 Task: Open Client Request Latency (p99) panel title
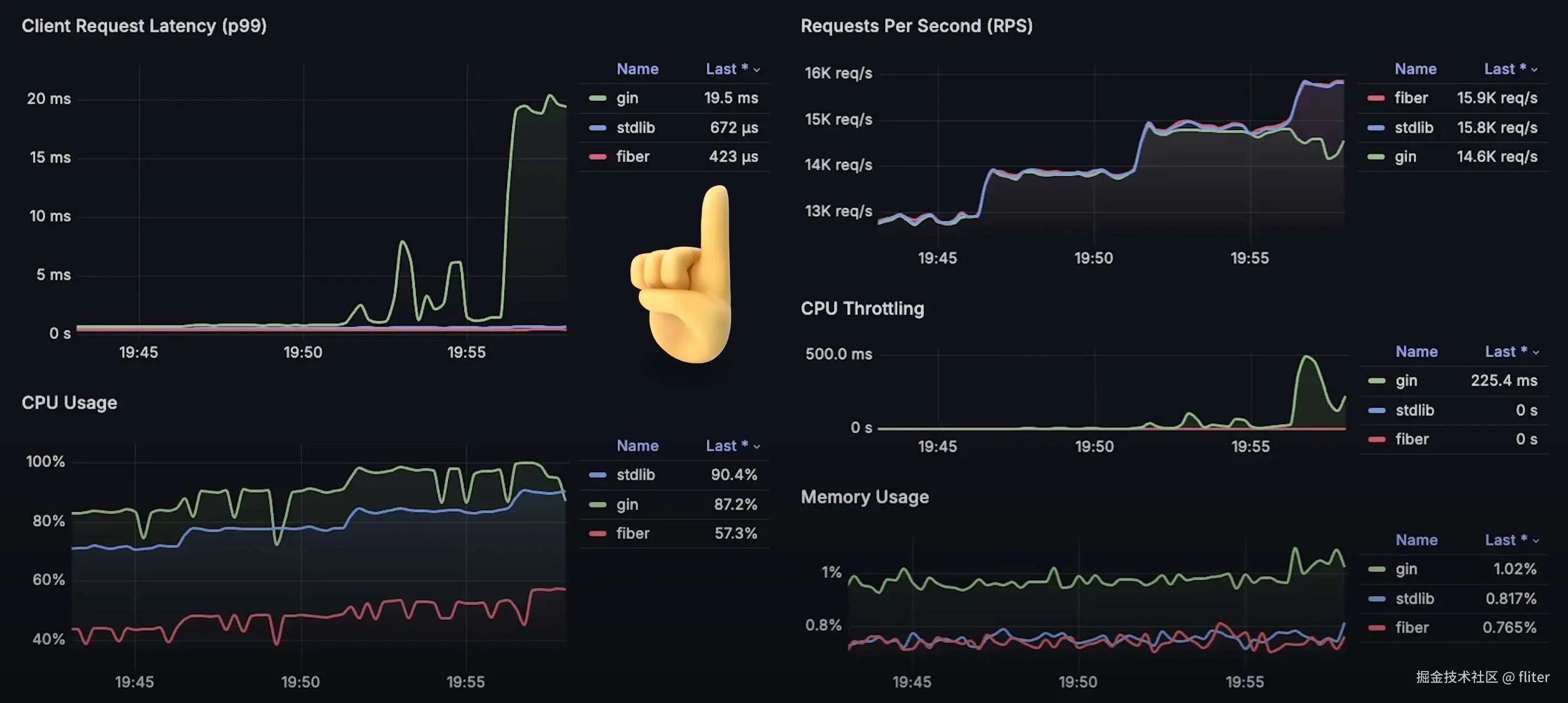pyautogui.click(x=144, y=25)
